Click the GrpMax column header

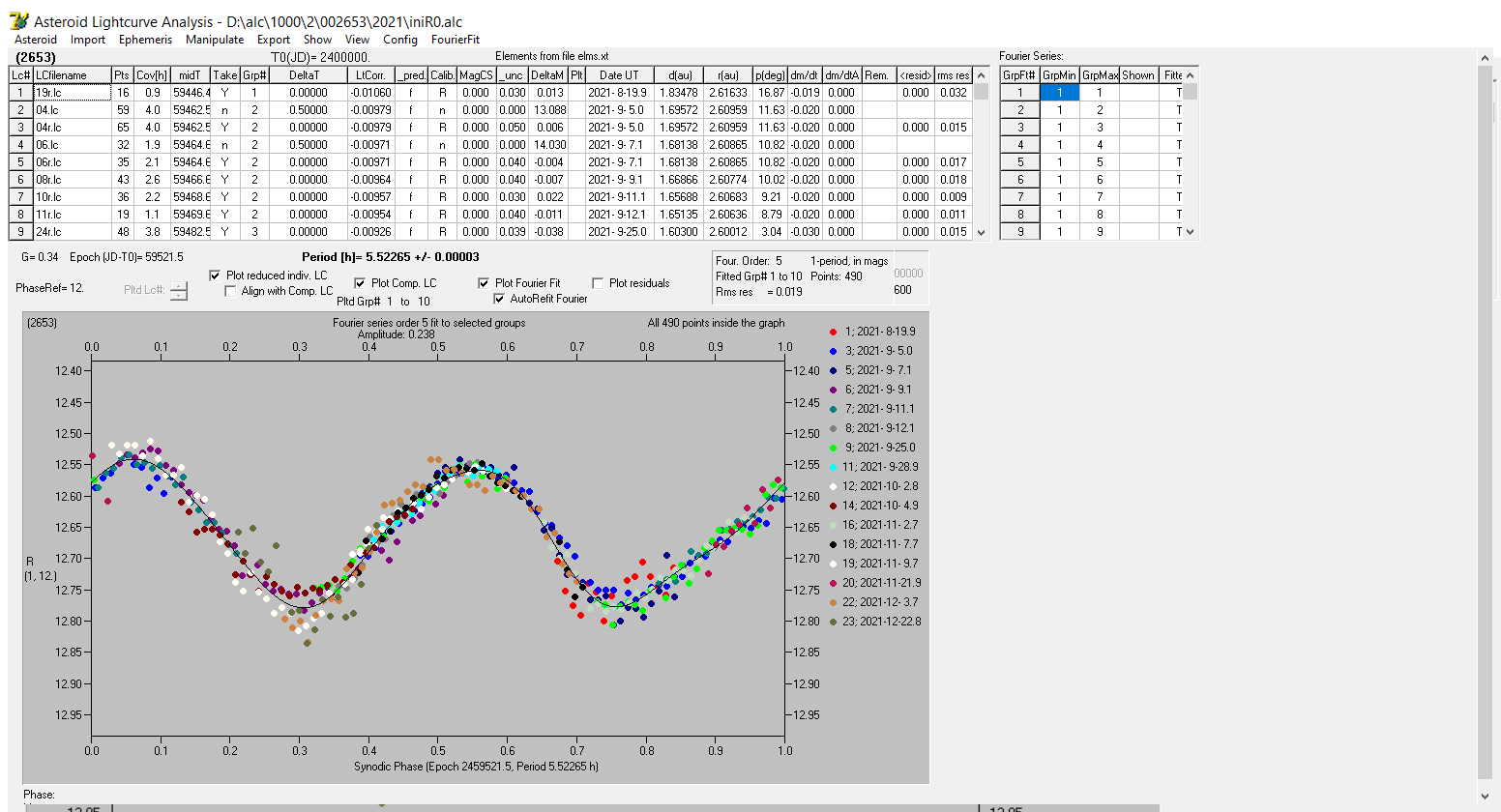[x=1100, y=75]
